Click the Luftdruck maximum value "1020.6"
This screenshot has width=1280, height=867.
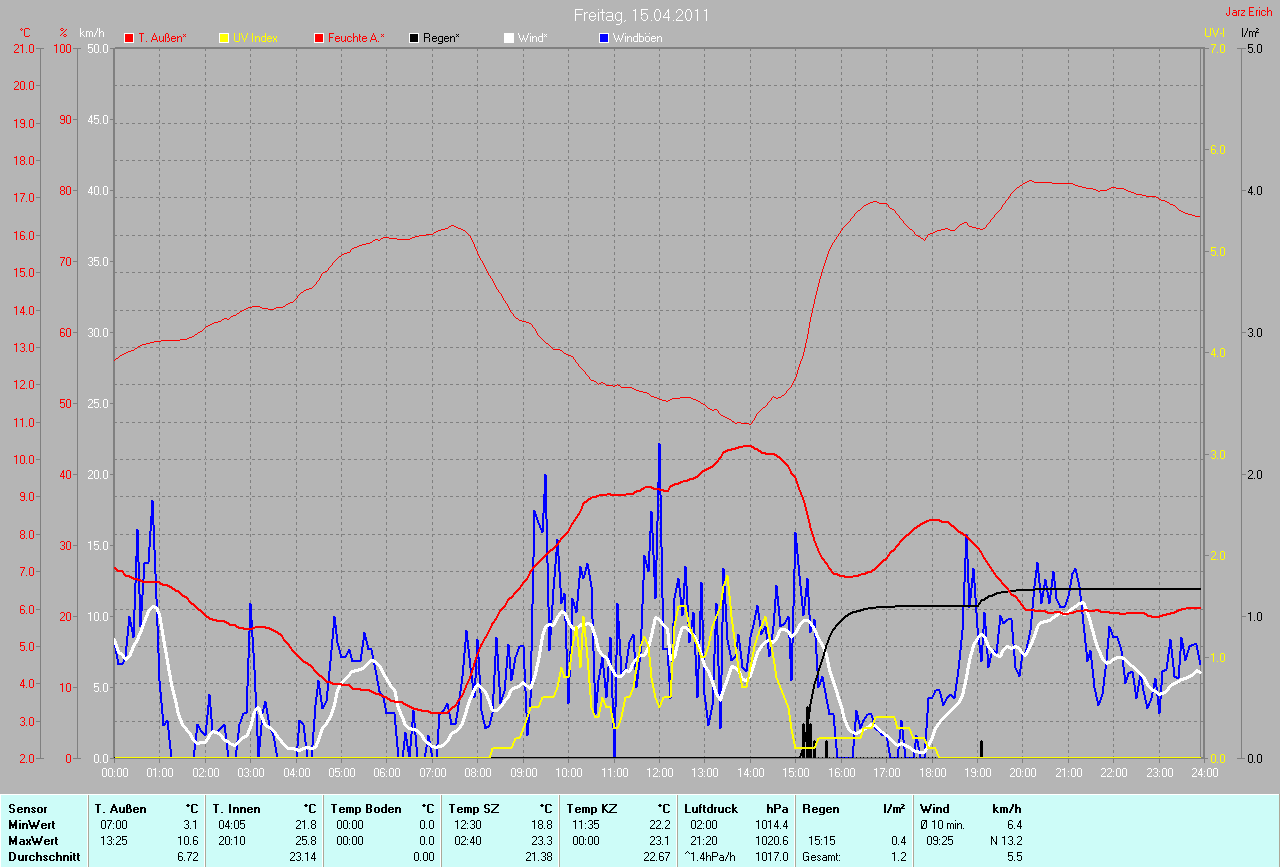pyautogui.click(x=772, y=840)
